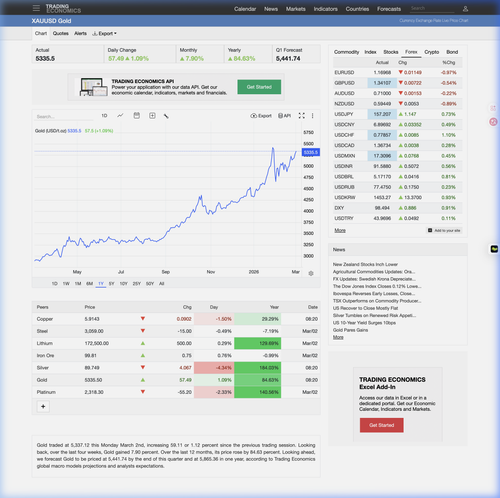Open the Indicators menu

point(326,9)
